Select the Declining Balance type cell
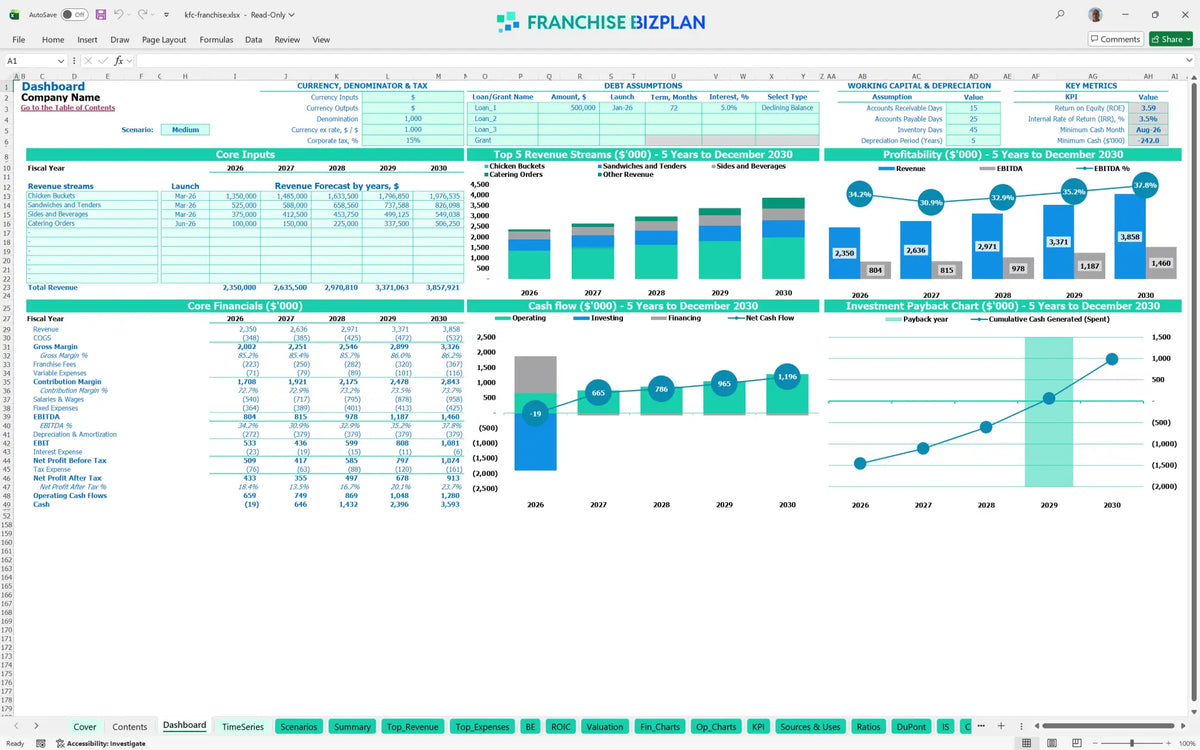The width and height of the screenshot is (1200, 750). (787, 108)
